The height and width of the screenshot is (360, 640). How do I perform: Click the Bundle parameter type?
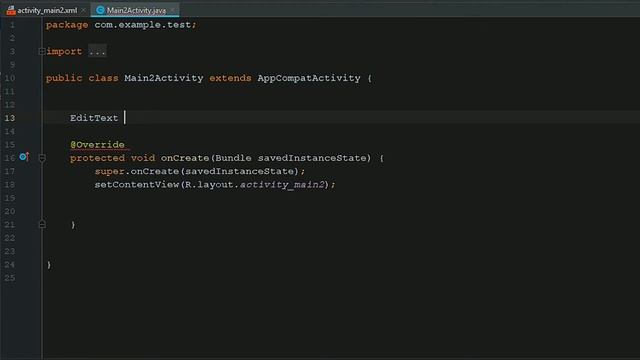[x=233, y=158]
